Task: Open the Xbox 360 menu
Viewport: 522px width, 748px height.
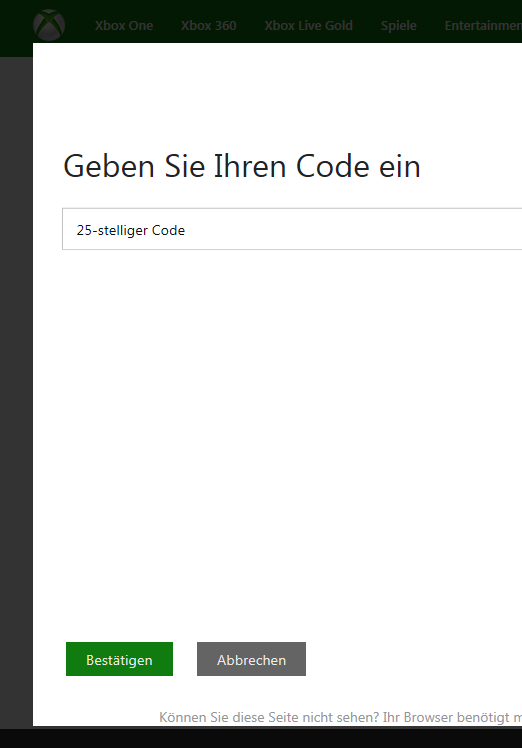Action: click(x=209, y=25)
